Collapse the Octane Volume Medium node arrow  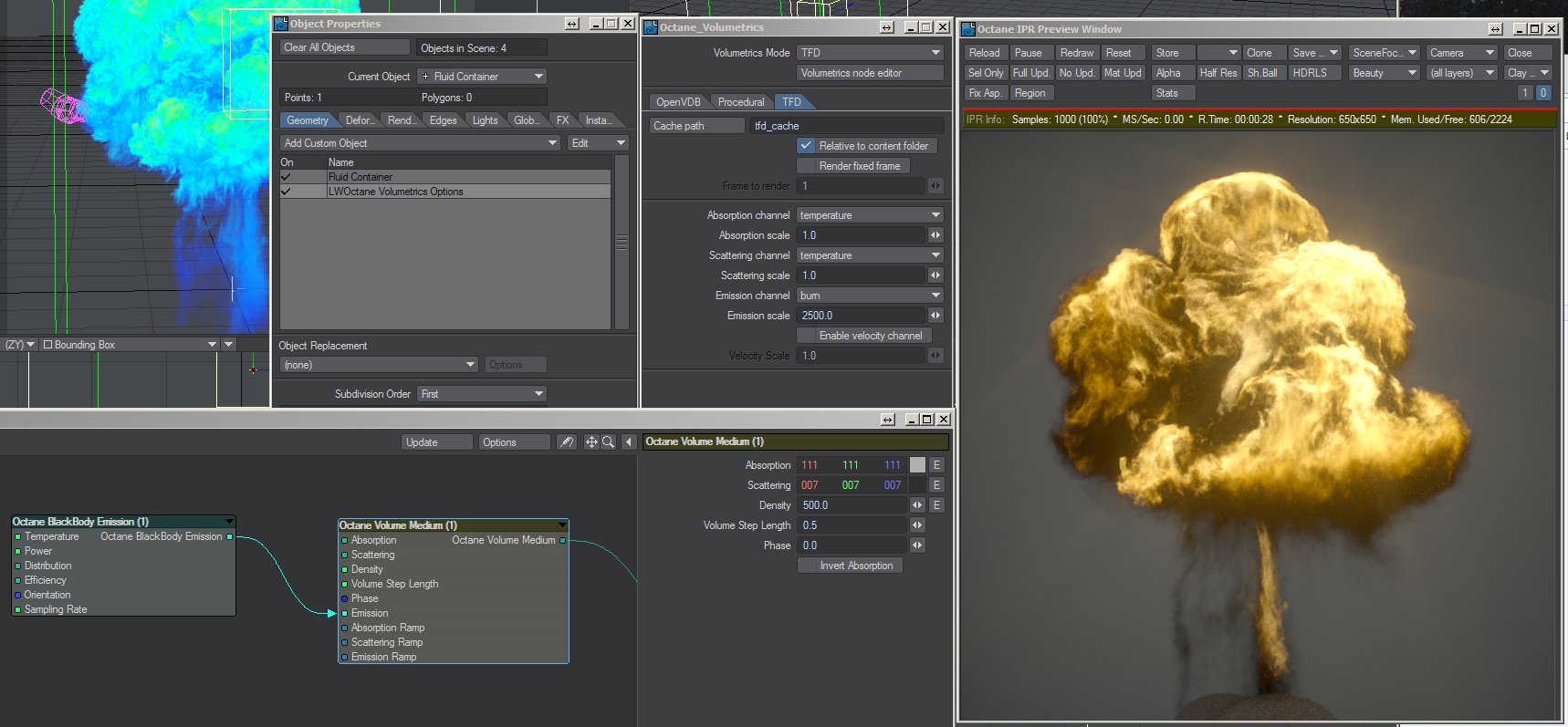tap(563, 525)
